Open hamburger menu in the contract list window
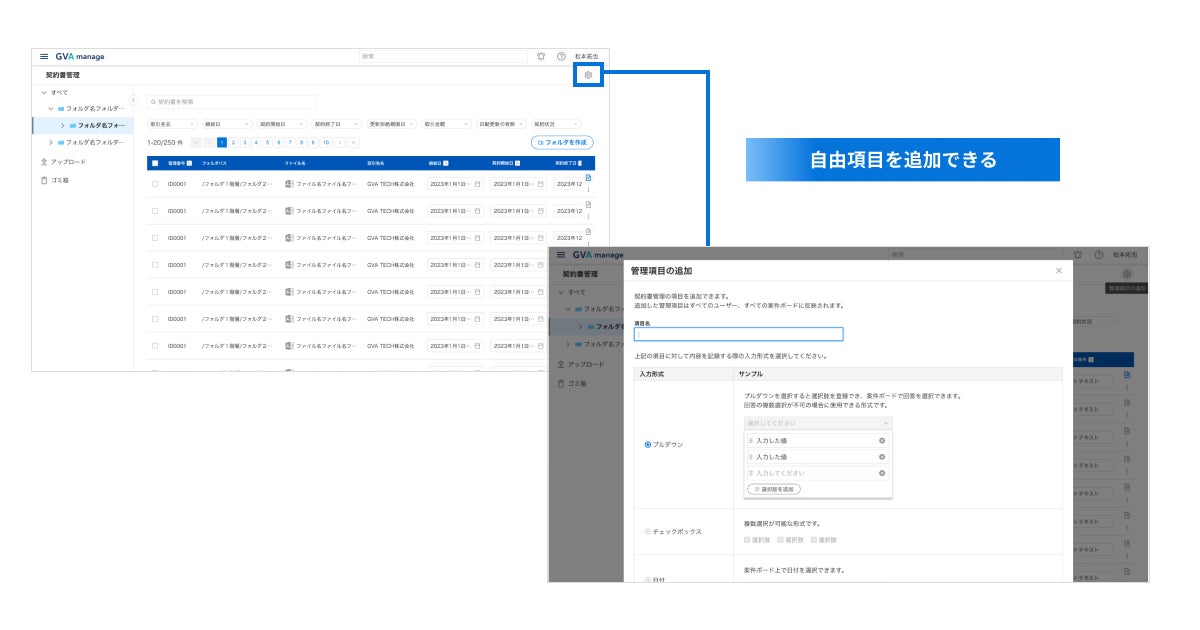This screenshot has height=630, width=1200. (x=44, y=56)
